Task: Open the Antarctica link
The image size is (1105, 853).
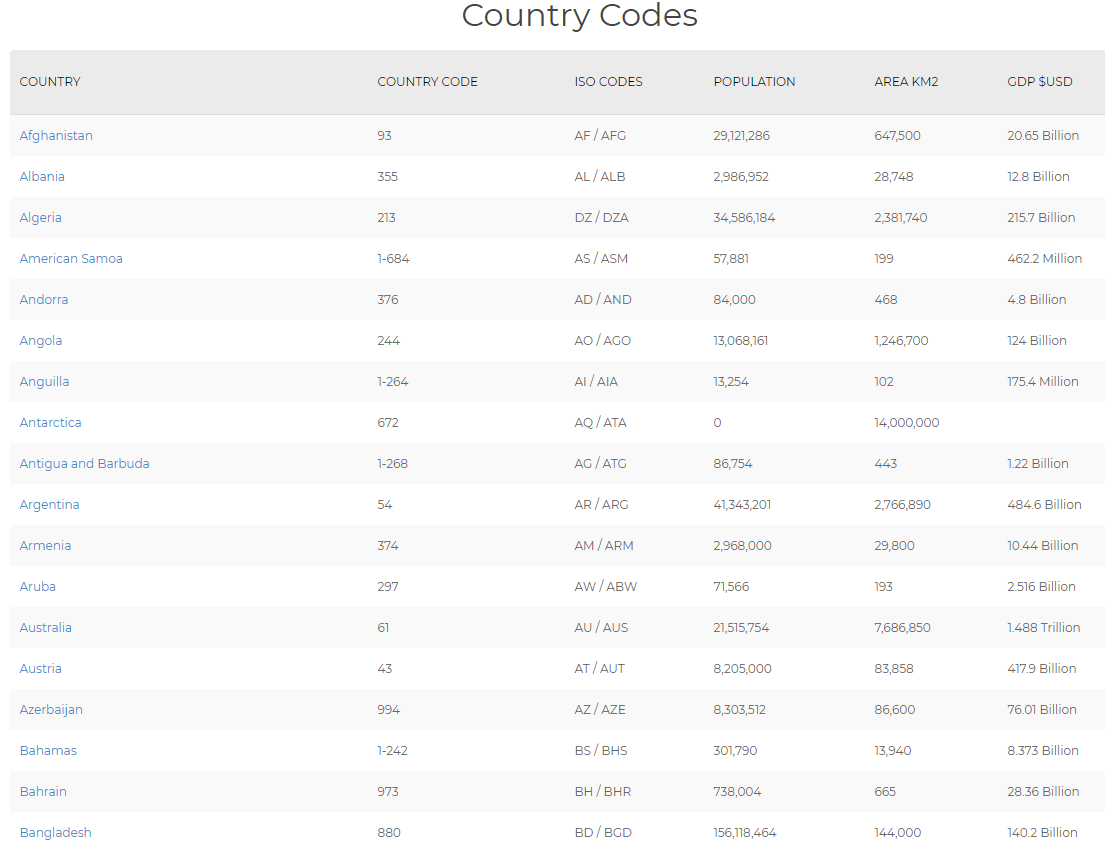Action: tap(50, 422)
